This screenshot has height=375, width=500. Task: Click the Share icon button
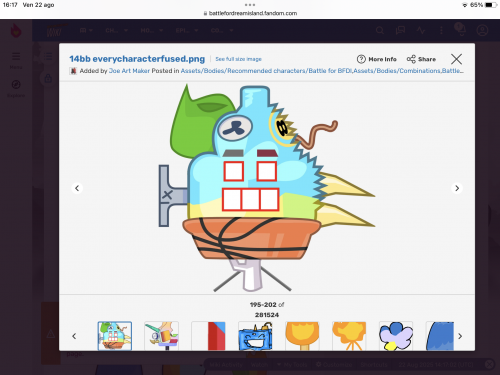(x=411, y=59)
